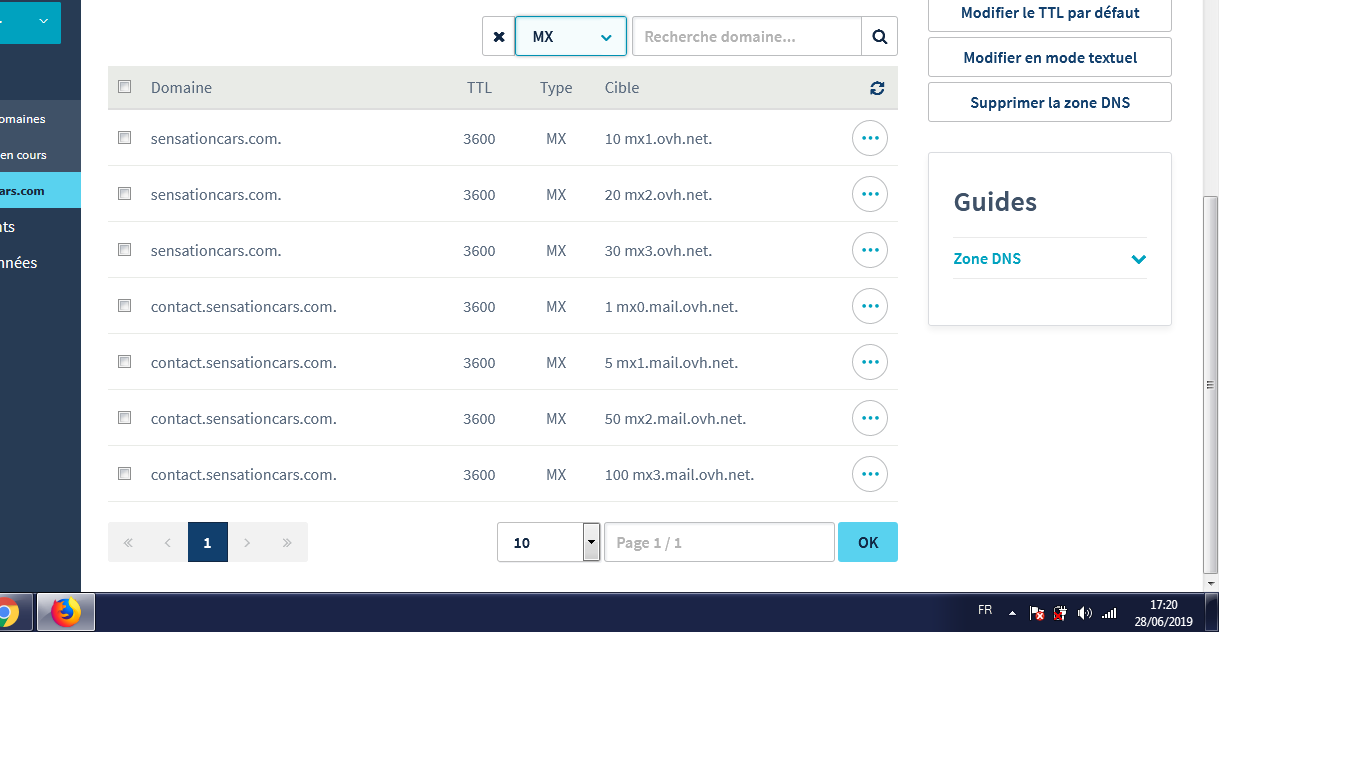
Task: Open actions menu for 1 mx0.mail.ovh.net. record
Action: click(x=869, y=306)
